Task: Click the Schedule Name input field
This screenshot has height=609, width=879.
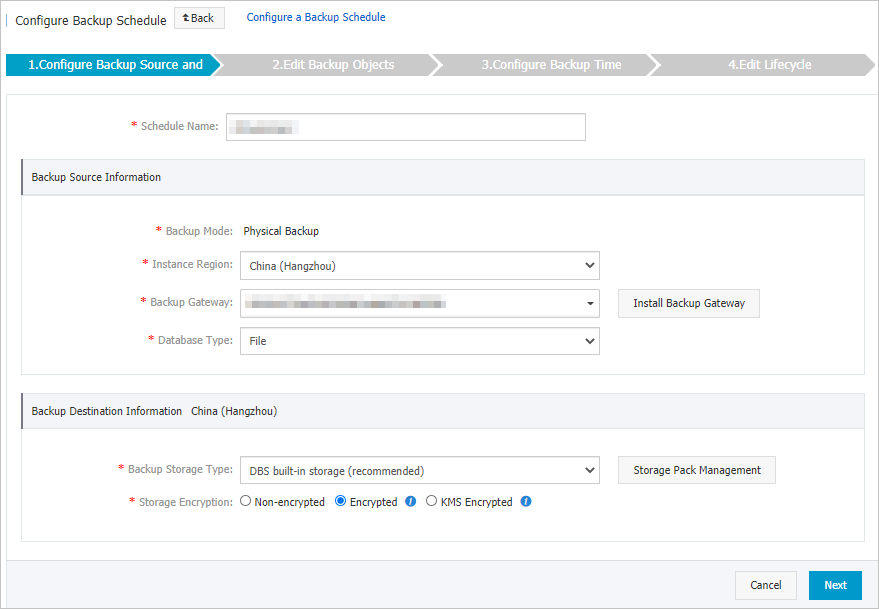Action: click(x=405, y=126)
